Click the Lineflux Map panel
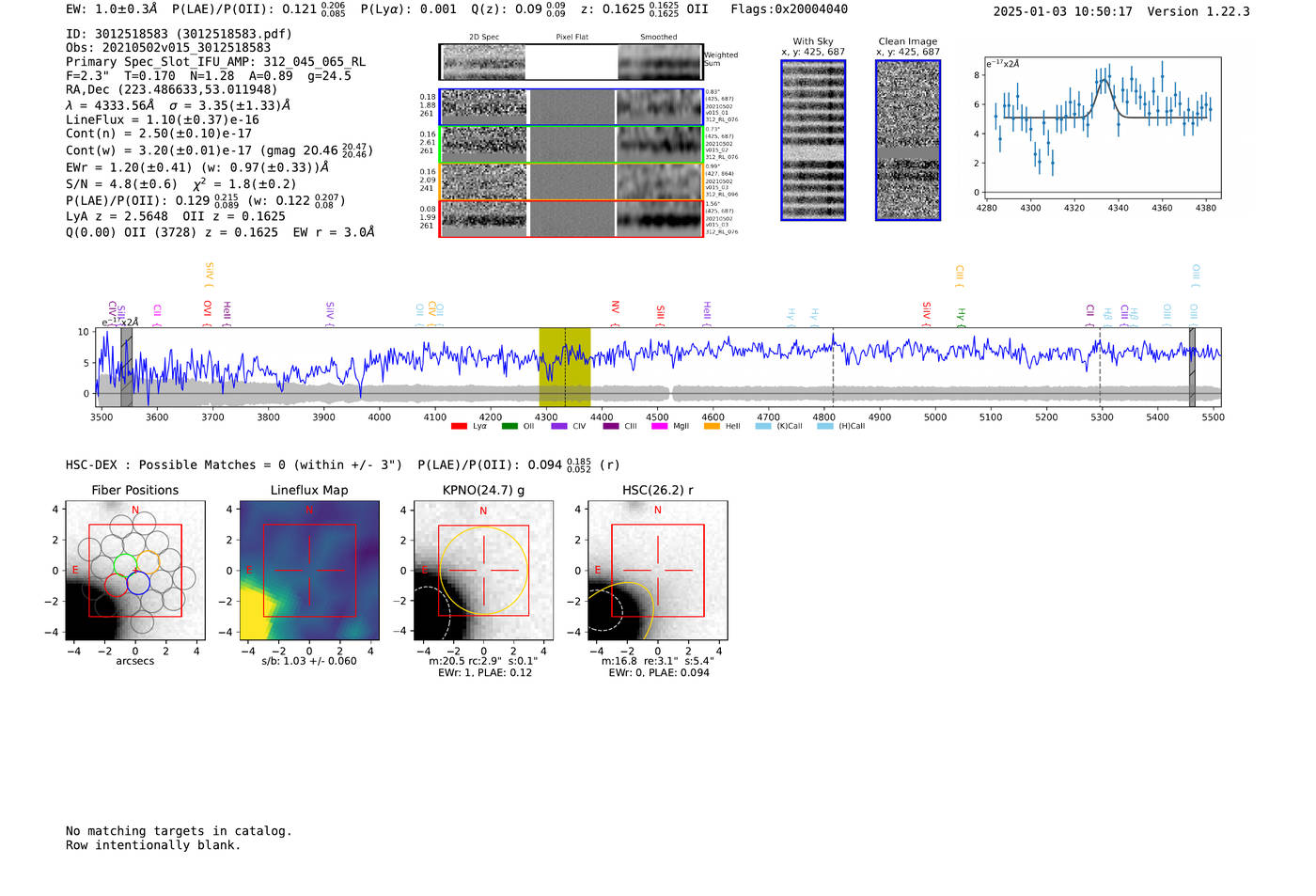1316x896 pixels. pyautogui.click(x=309, y=571)
